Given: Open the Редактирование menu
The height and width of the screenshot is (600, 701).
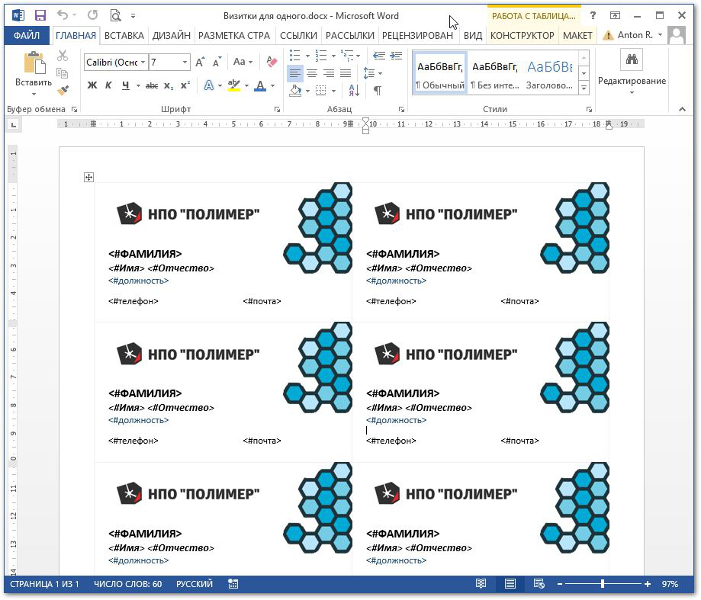Looking at the screenshot, I should point(632,73).
